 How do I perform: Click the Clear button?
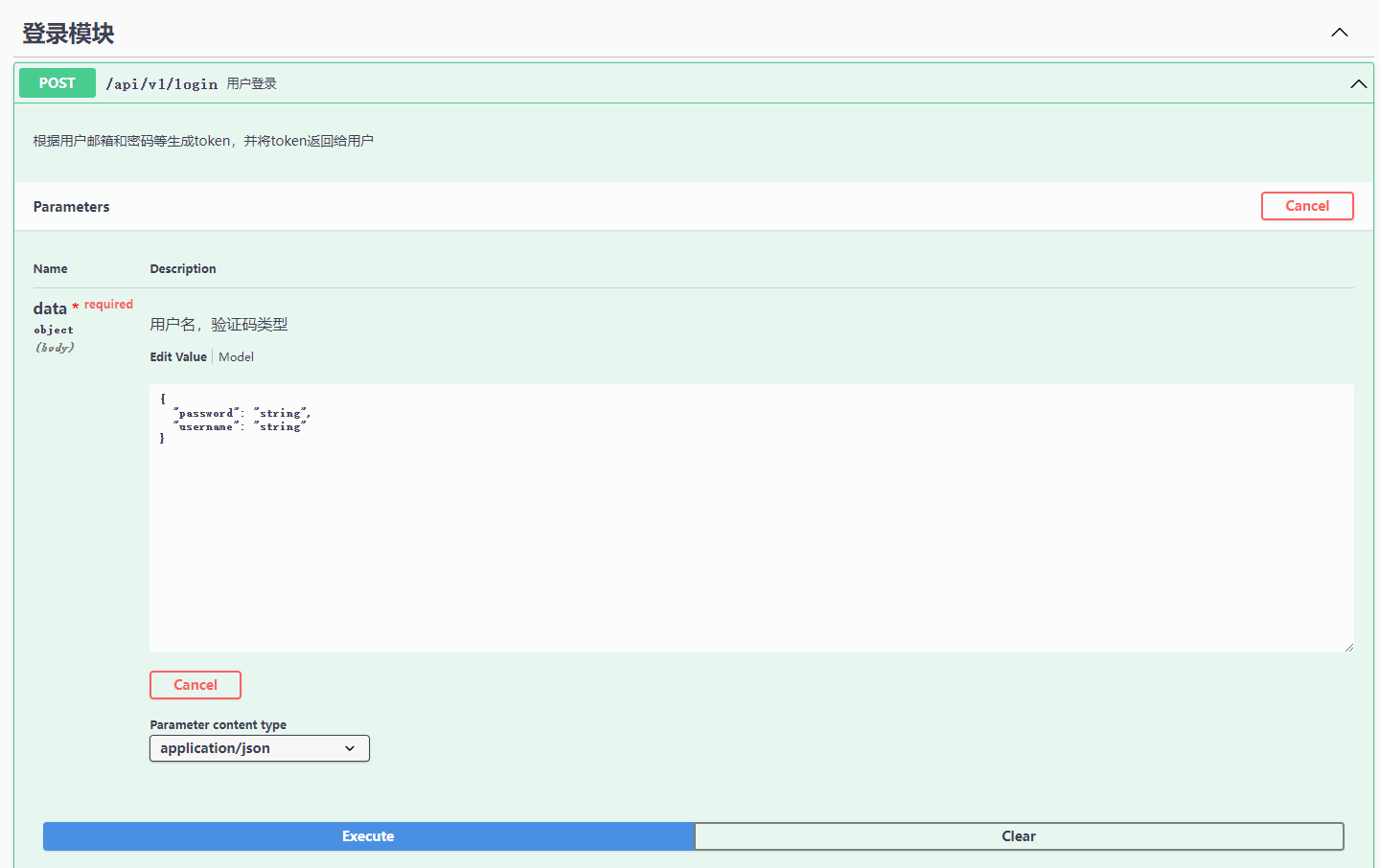click(1019, 836)
